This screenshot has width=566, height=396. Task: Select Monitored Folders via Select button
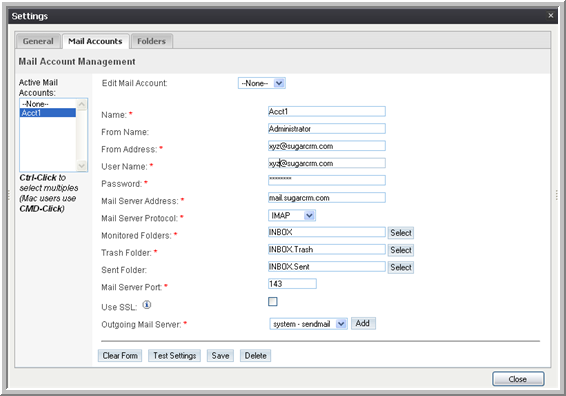401,233
